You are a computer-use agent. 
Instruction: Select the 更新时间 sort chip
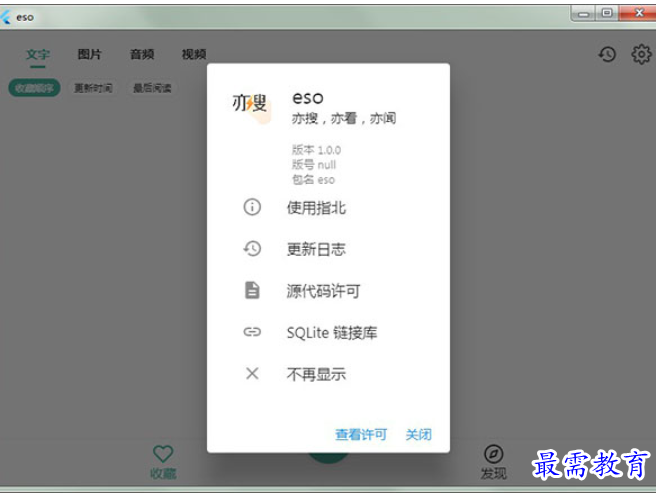click(93, 88)
